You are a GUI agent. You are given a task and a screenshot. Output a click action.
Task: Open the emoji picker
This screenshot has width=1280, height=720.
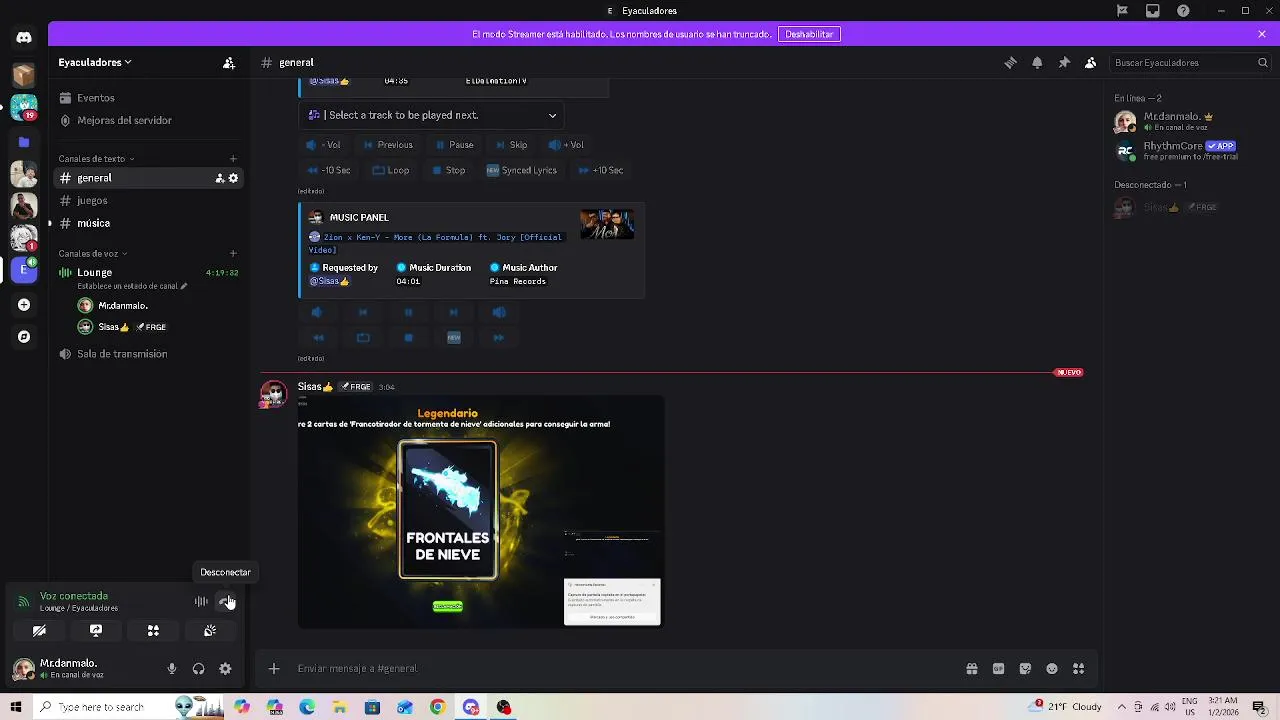(1052, 669)
